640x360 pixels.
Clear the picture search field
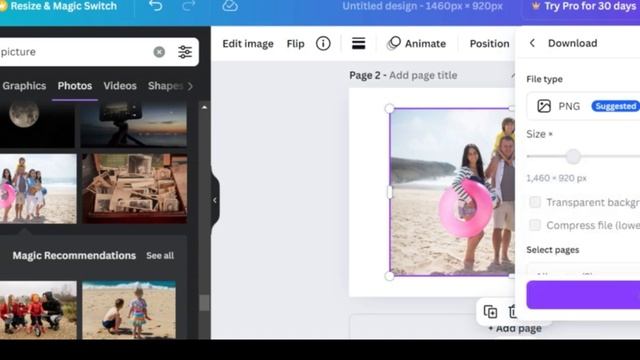tap(159, 52)
